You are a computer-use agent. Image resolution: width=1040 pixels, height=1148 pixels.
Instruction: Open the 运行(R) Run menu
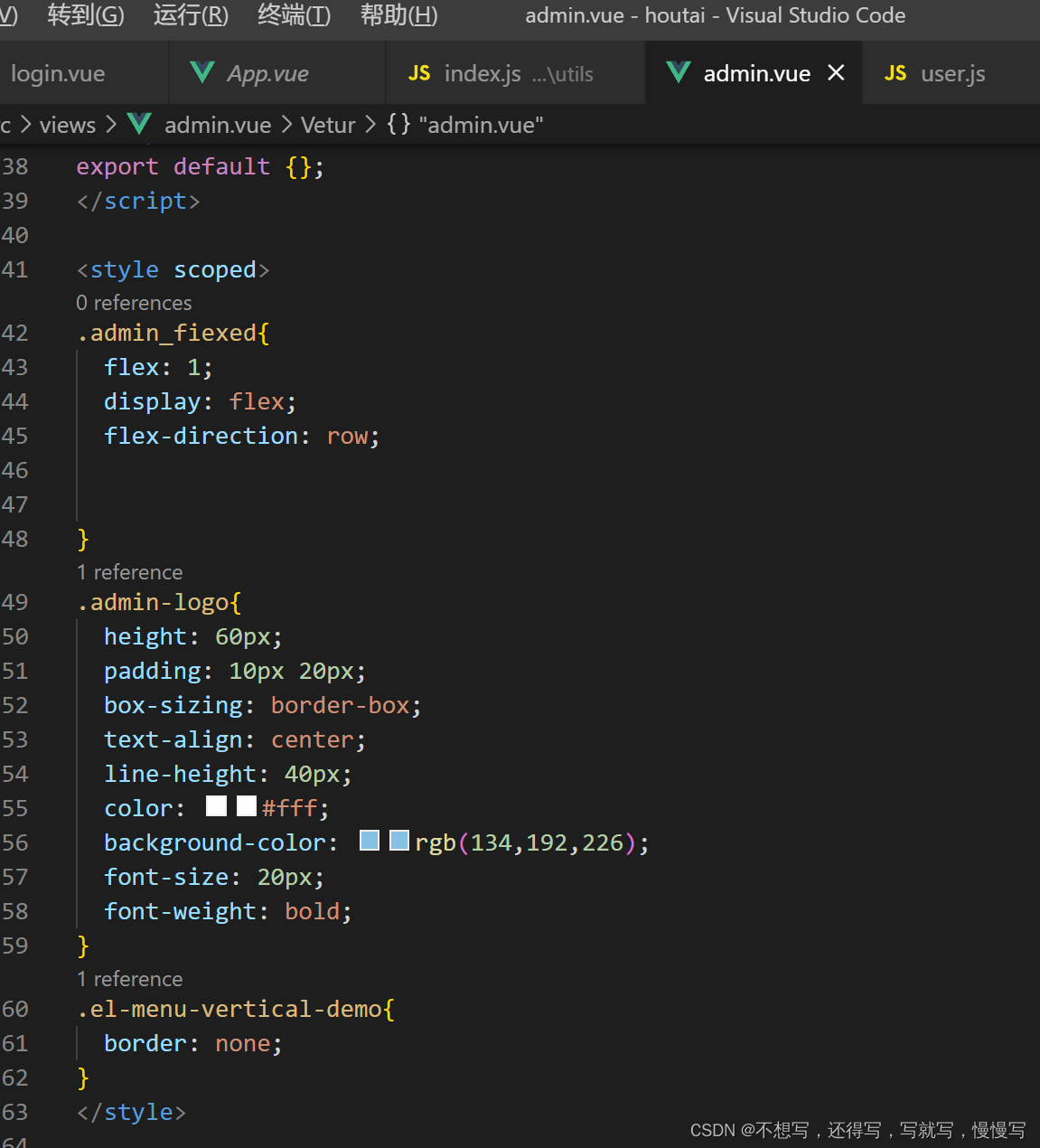coord(191,15)
